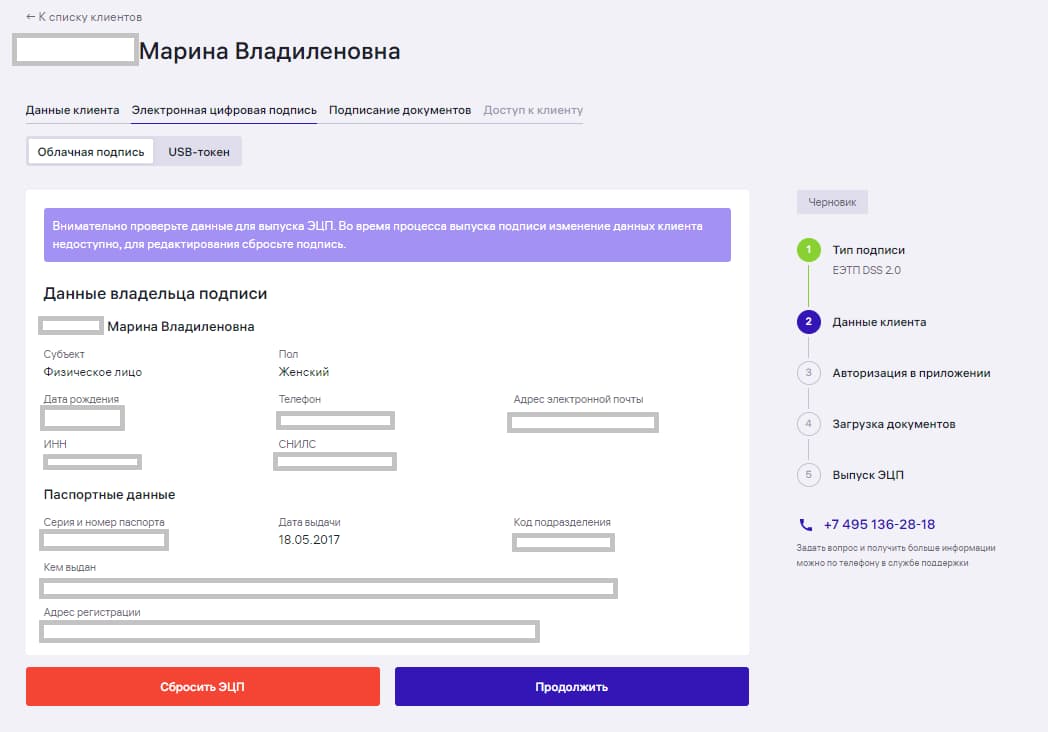
Task: Click the purple data-check warning banner
Action: click(387, 235)
